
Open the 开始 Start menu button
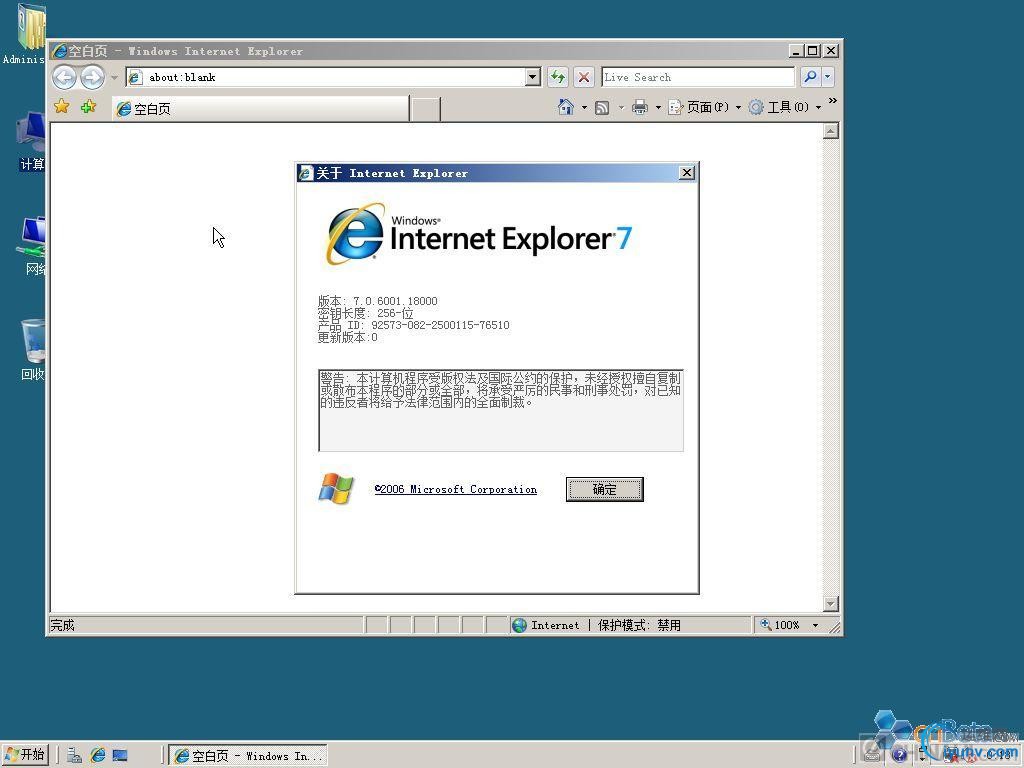point(25,755)
